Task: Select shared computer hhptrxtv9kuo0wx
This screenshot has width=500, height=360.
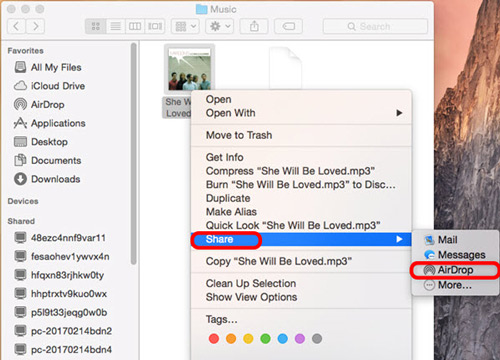Action: (x=61, y=294)
